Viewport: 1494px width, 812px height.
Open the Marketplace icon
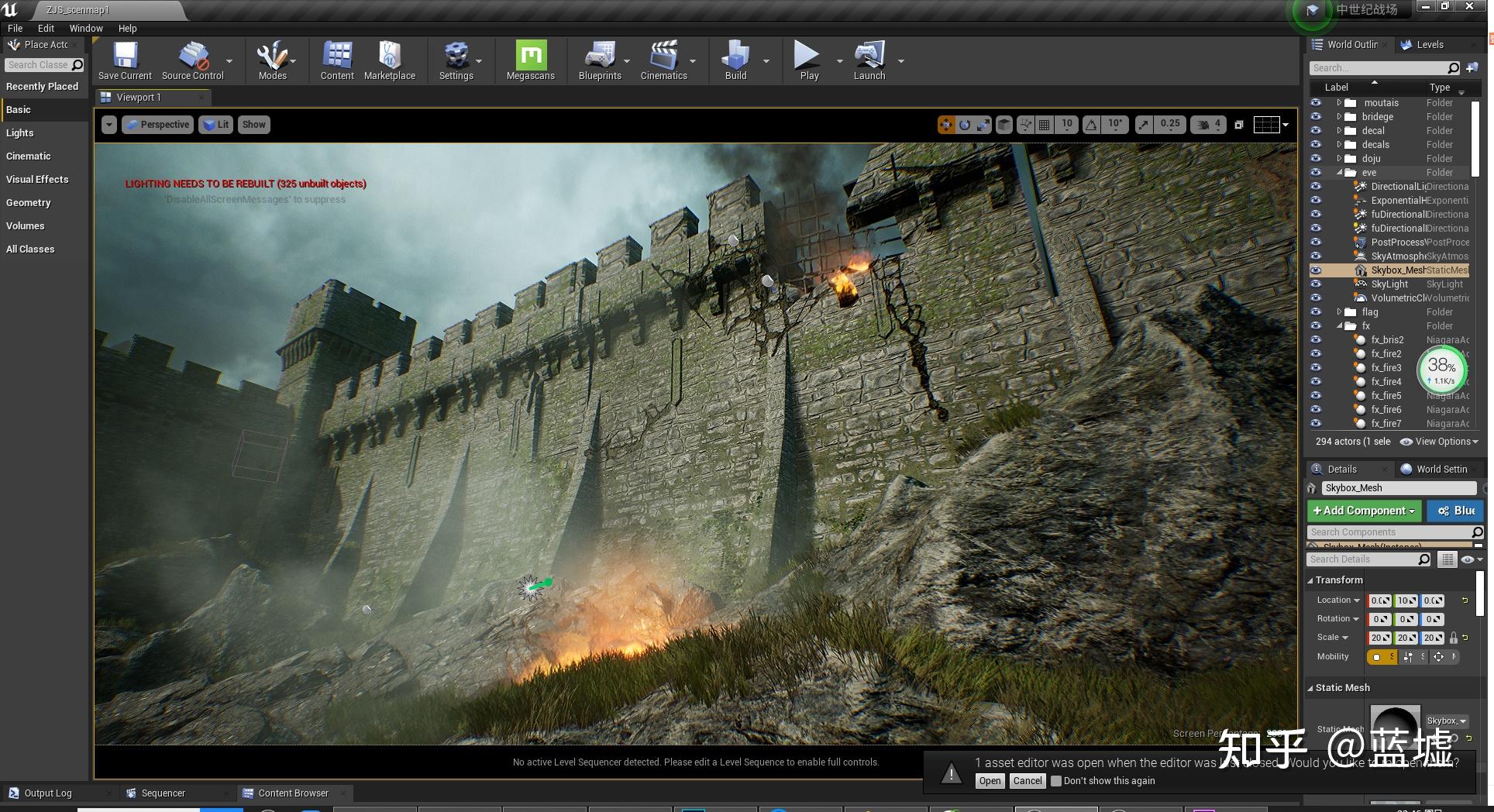(x=390, y=60)
